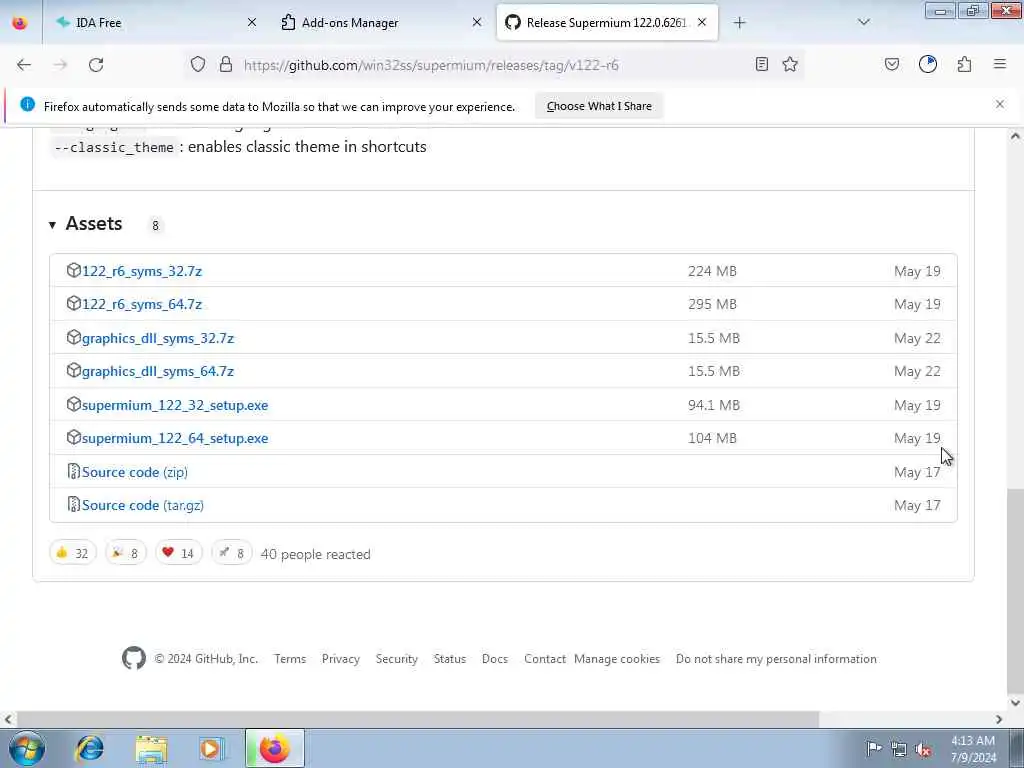Open Contact footer link
1024x768 pixels.
click(x=545, y=659)
